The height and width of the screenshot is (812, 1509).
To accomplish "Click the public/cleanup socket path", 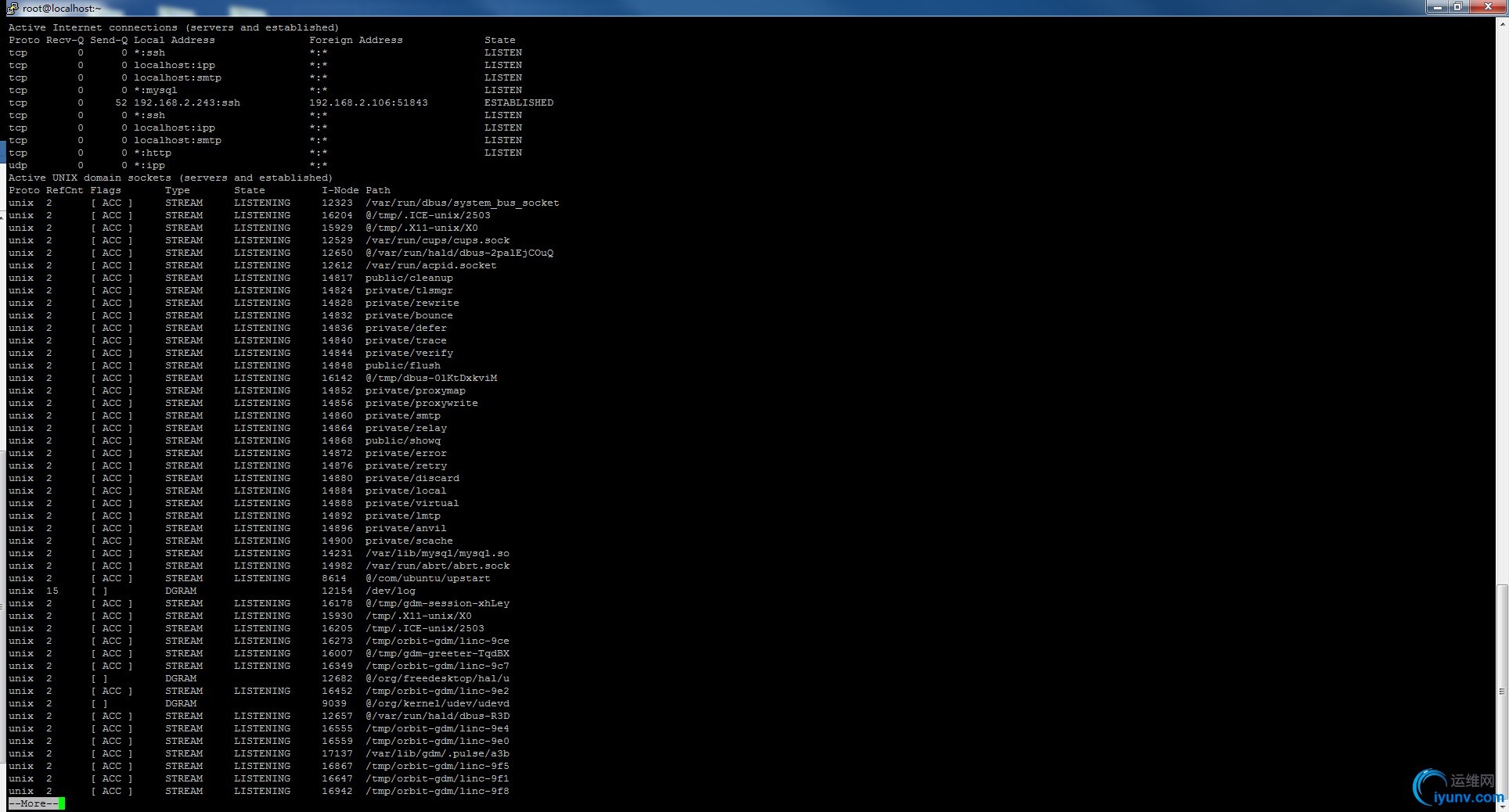I will click(409, 278).
